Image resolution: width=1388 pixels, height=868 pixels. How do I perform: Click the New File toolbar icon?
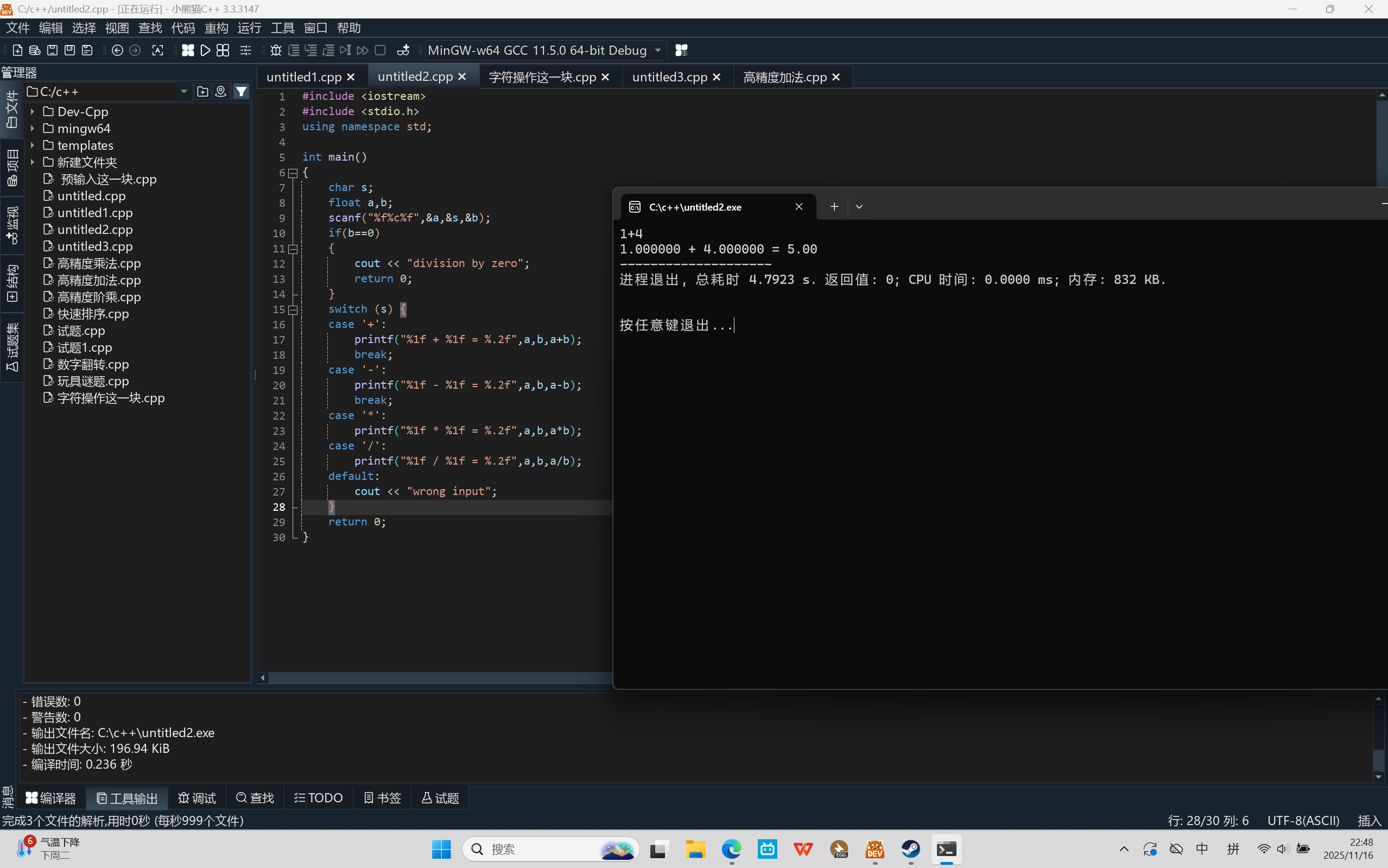tap(17, 50)
